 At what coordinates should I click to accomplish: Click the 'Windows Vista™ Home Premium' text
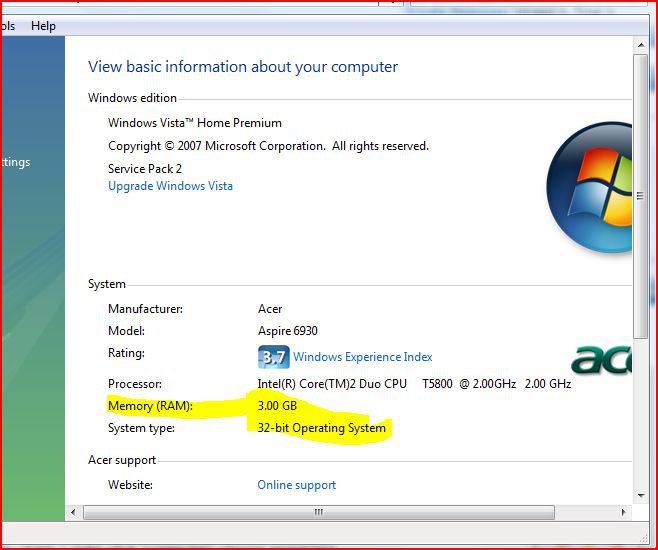195,123
